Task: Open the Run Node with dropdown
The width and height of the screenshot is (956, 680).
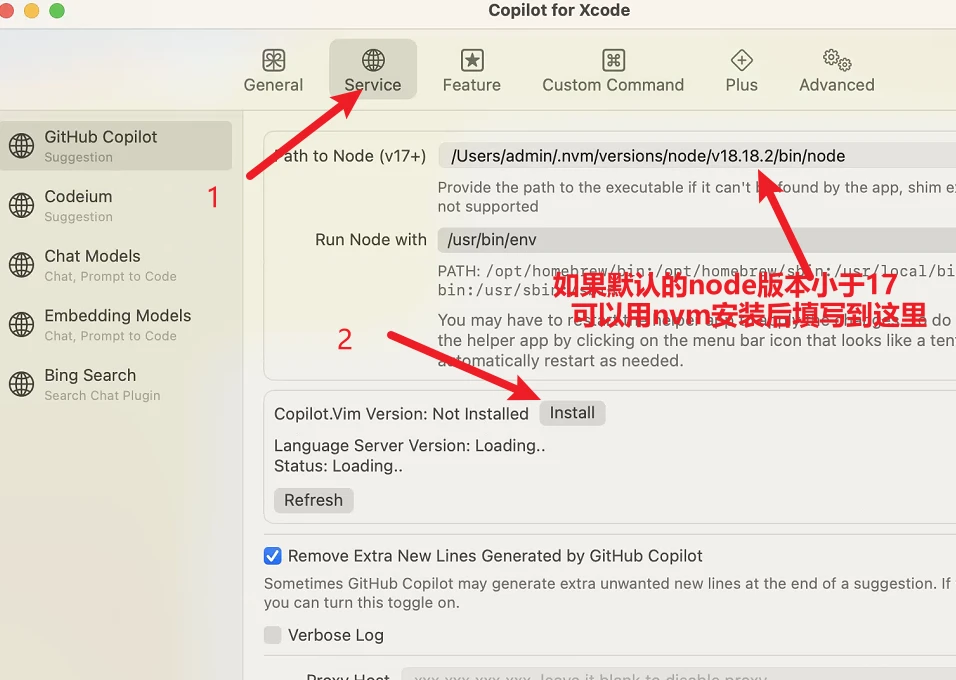Action: 697,240
